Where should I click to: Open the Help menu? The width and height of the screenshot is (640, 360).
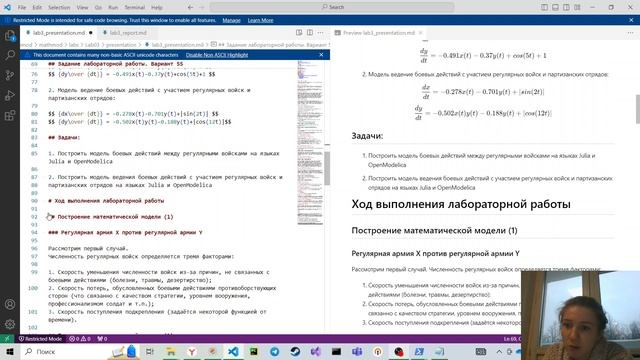[156, 7]
